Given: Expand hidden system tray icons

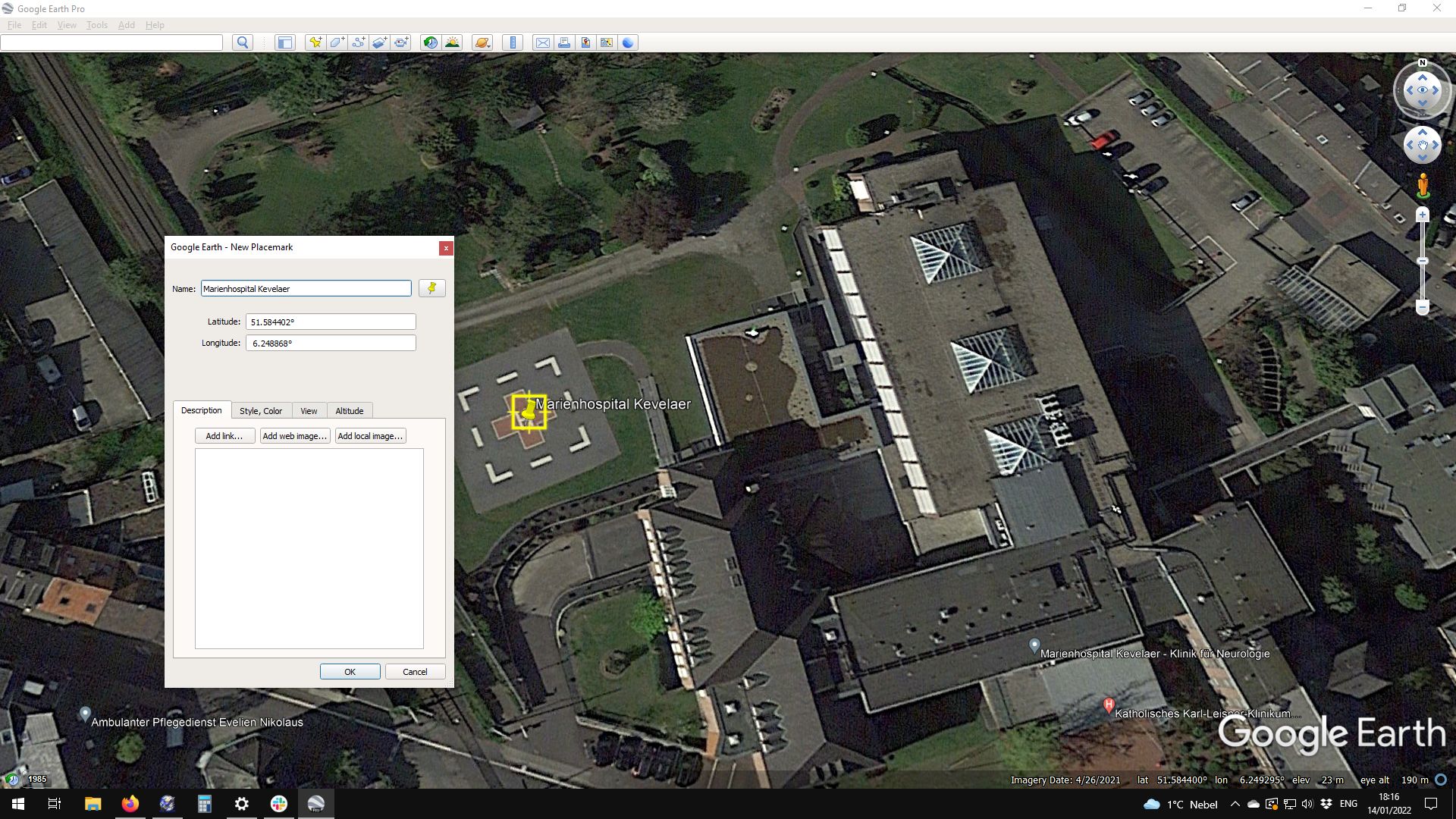Looking at the screenshot, I should click(1235, 804).
